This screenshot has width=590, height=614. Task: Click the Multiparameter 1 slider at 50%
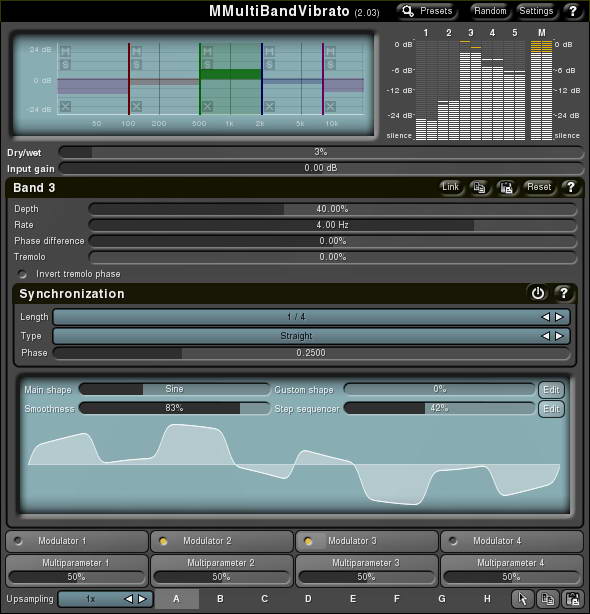click(x=77, y=577)
